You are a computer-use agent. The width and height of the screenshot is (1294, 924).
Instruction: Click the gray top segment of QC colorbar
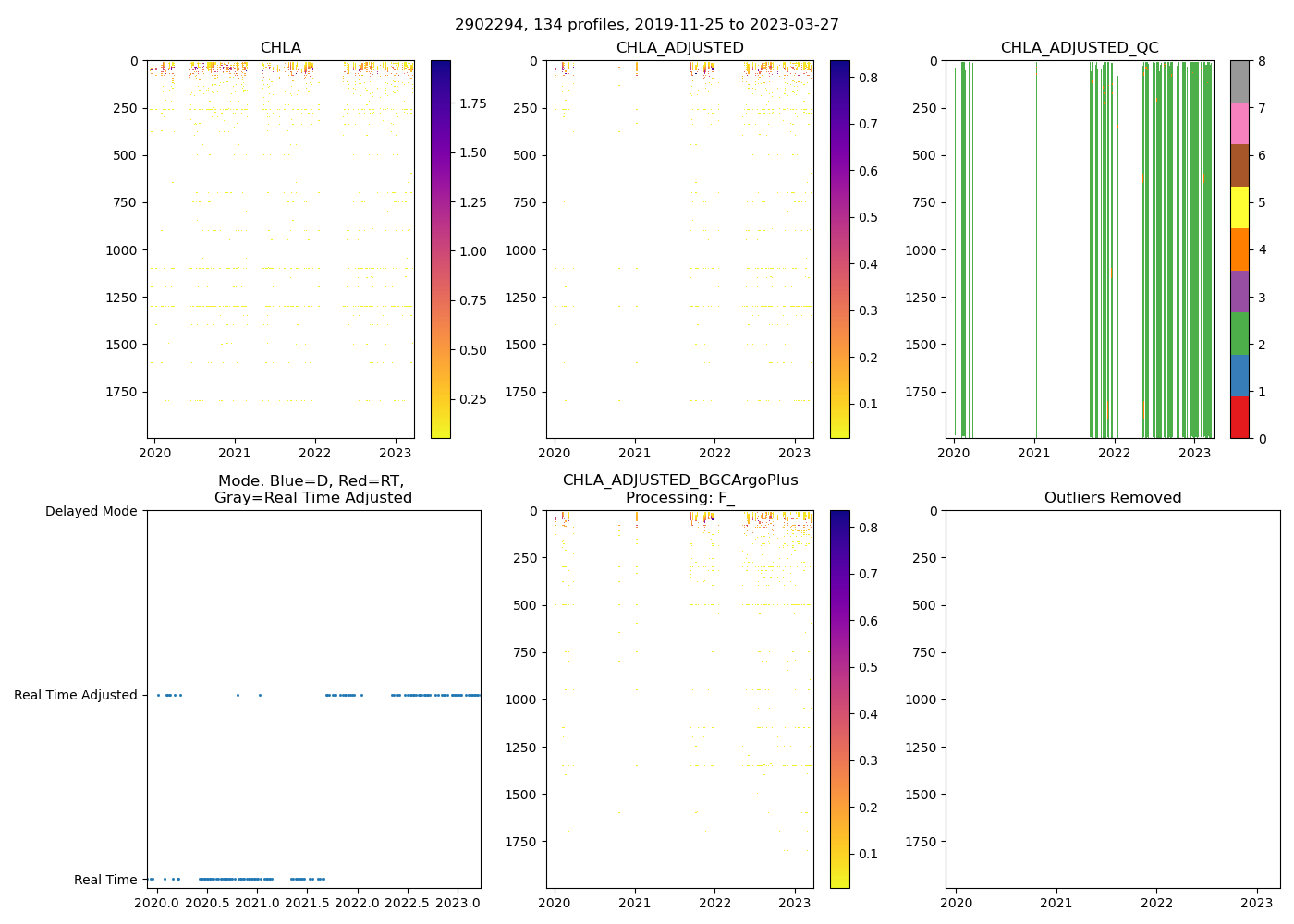pos(1239,81)
